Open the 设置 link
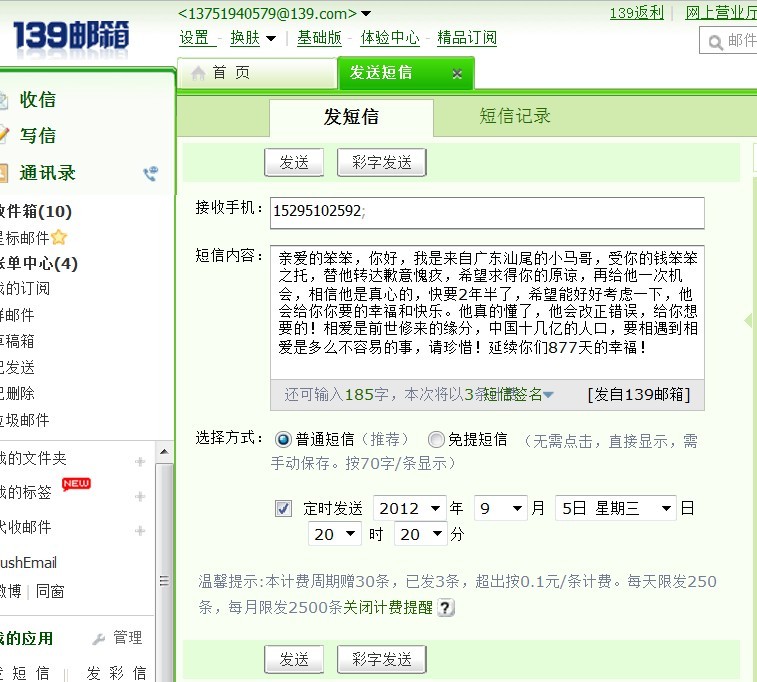This screenshot has width=757, height=682. [x=194, y=38]
